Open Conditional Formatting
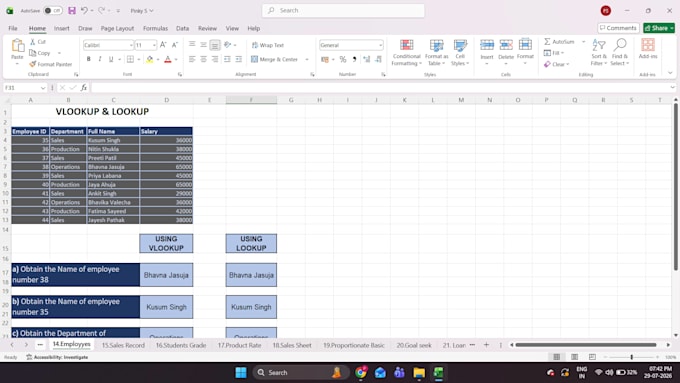This screenshot has height=383, width=680. pyautogui.click(x=406, y=52)
